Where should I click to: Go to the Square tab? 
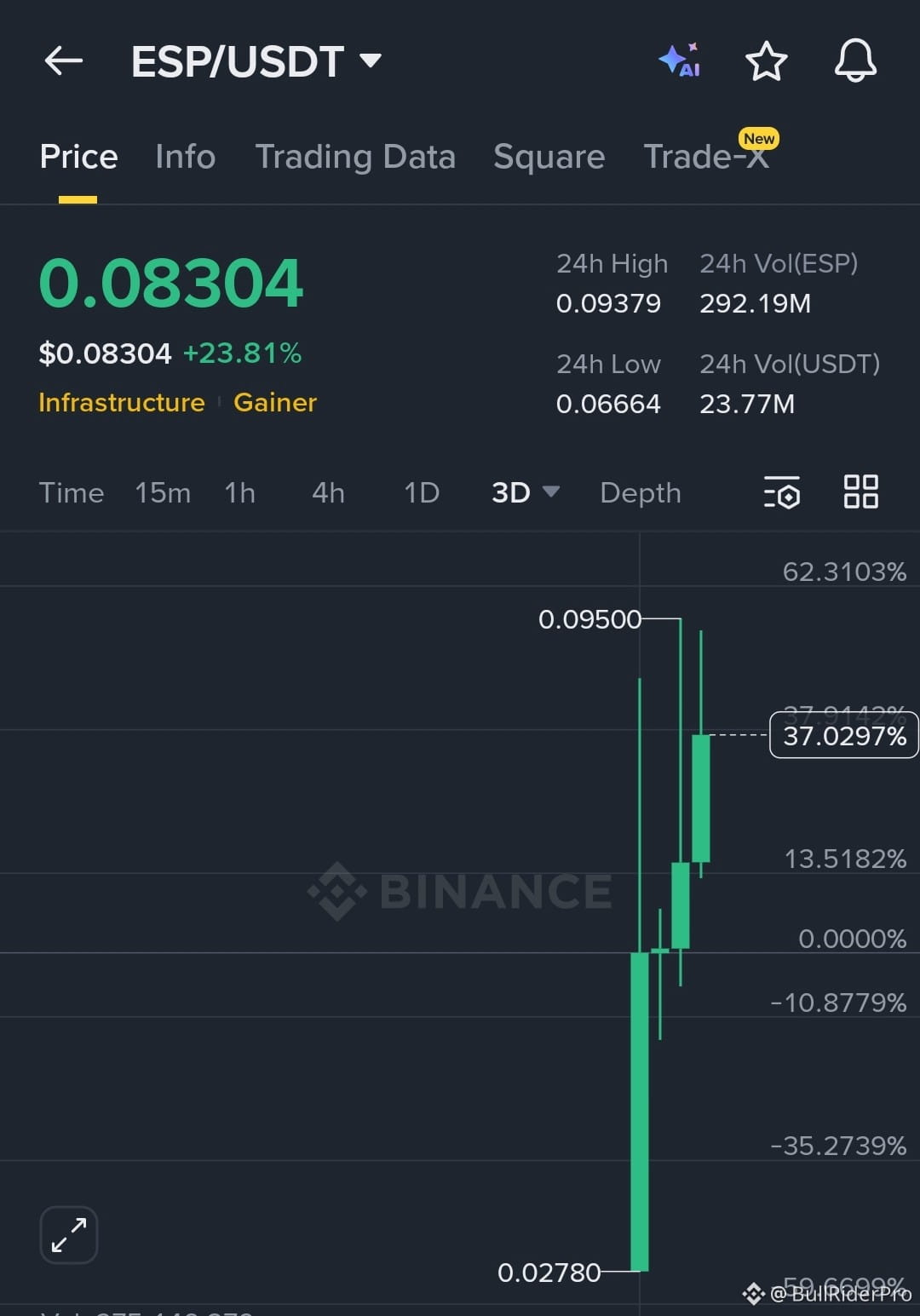549,157
